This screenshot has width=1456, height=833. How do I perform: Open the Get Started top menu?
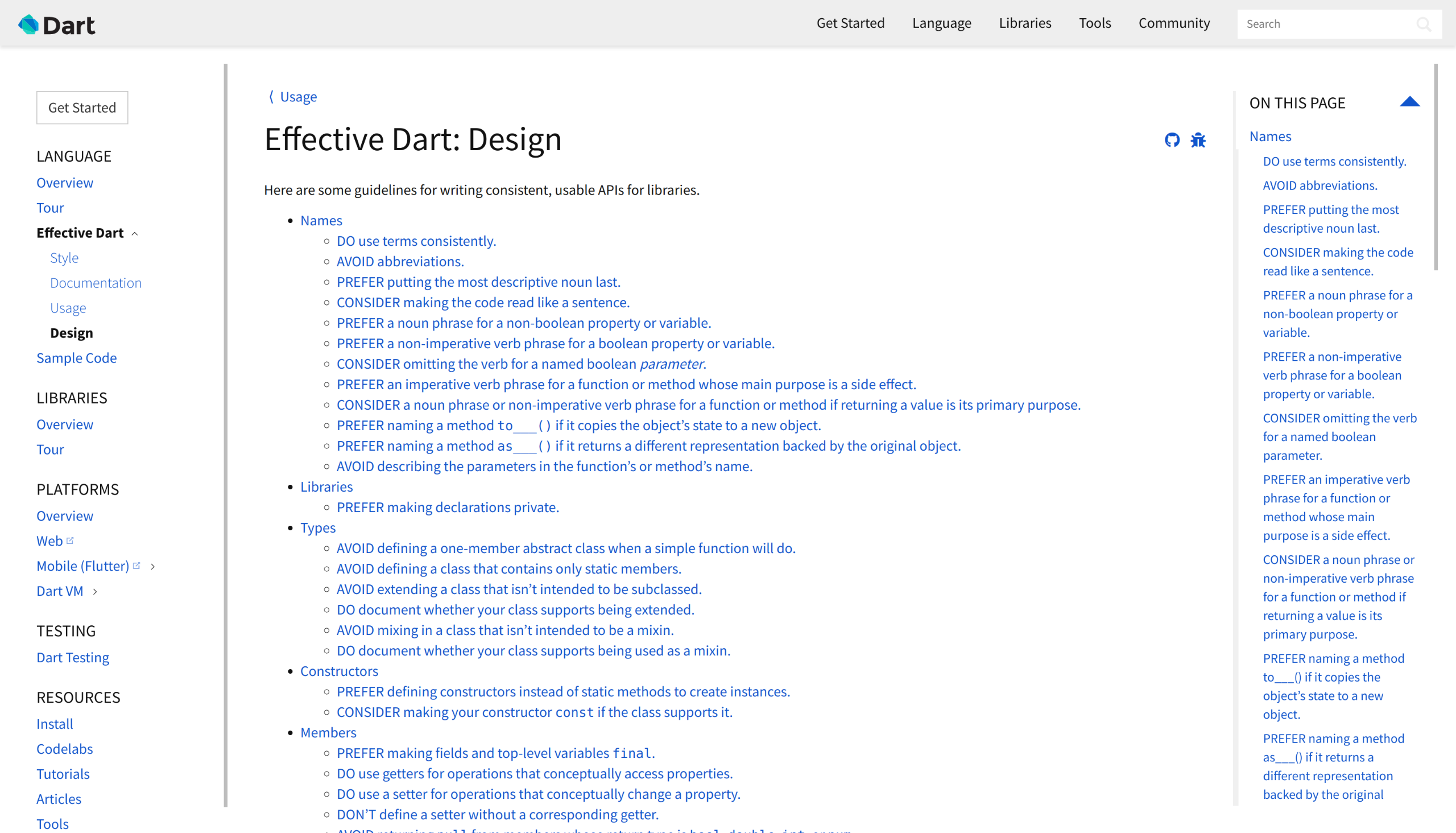850,23
